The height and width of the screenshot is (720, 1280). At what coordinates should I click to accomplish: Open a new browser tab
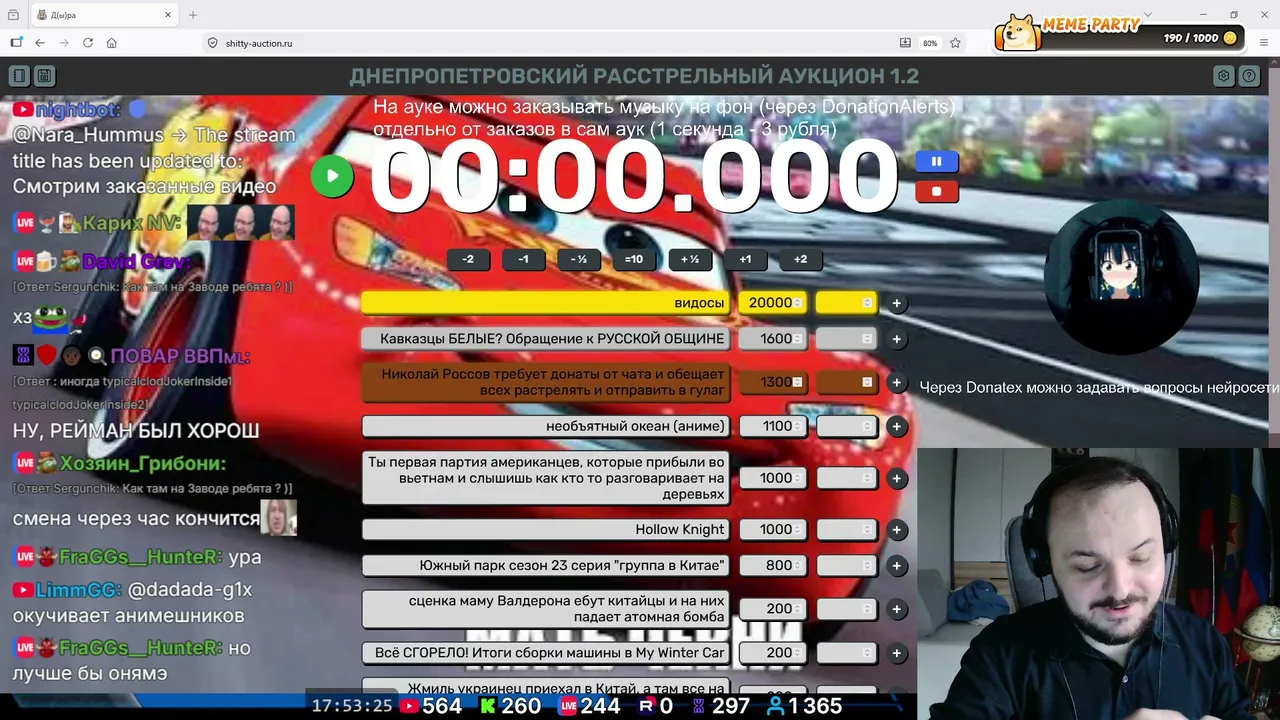click(193, 15)
